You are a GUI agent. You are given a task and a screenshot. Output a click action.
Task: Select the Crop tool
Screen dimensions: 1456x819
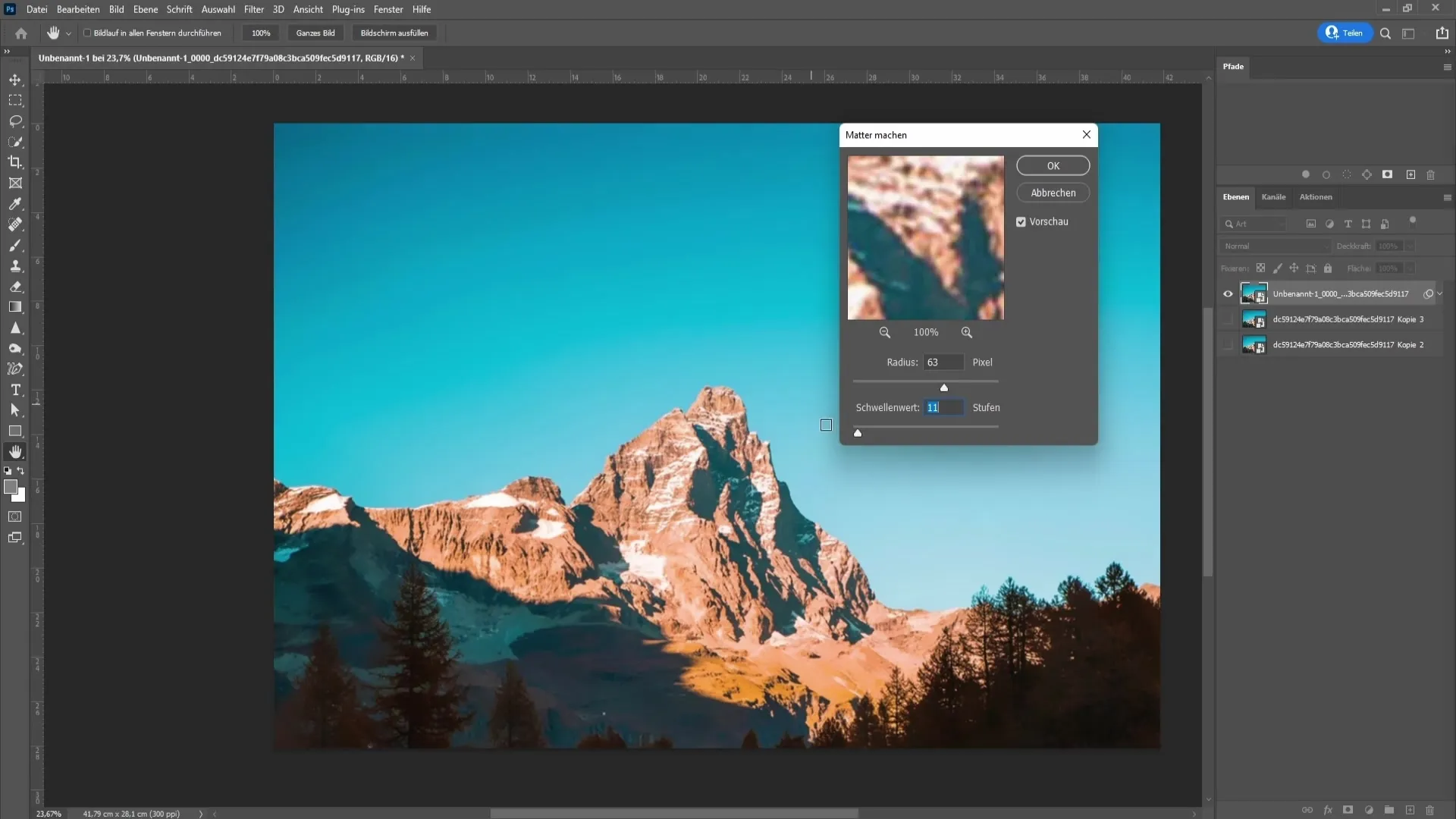(15, 162)
